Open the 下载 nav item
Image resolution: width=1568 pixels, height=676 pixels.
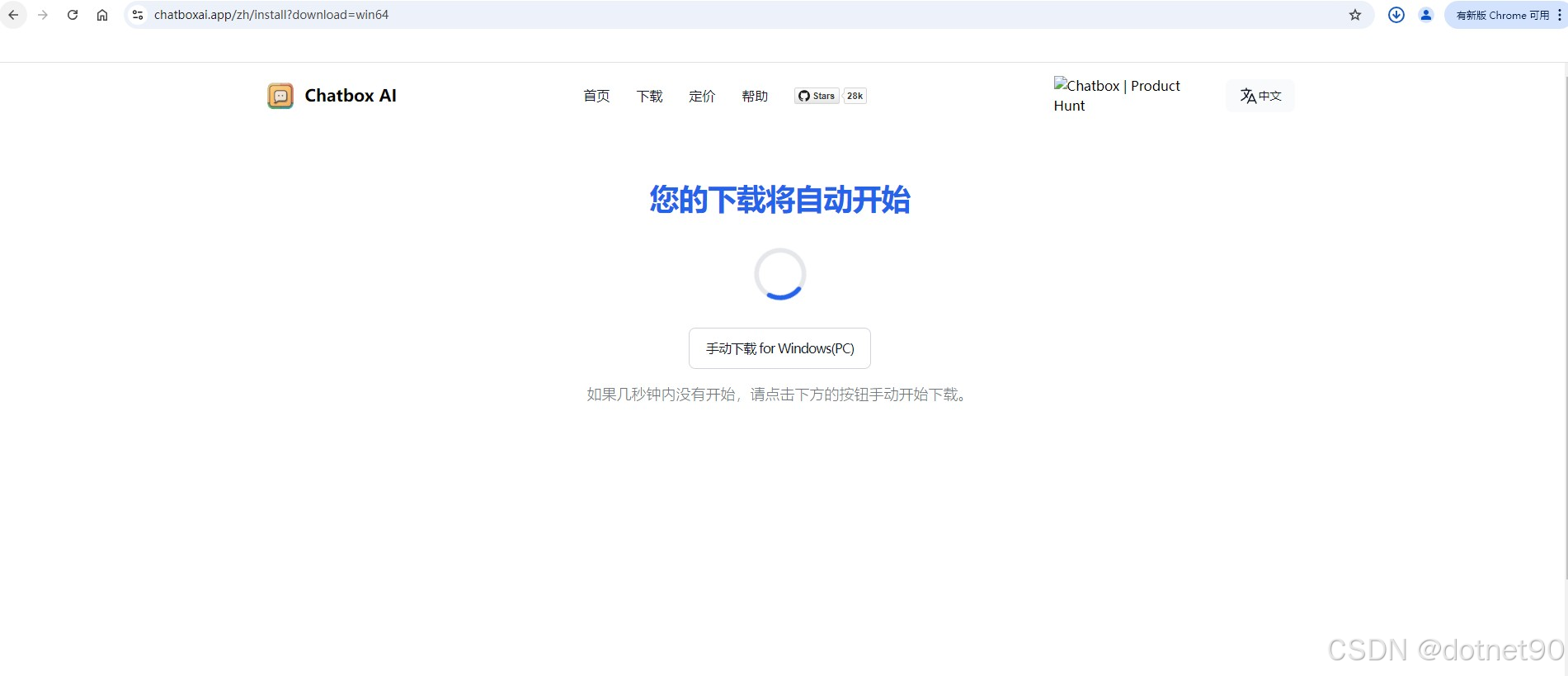649,96
